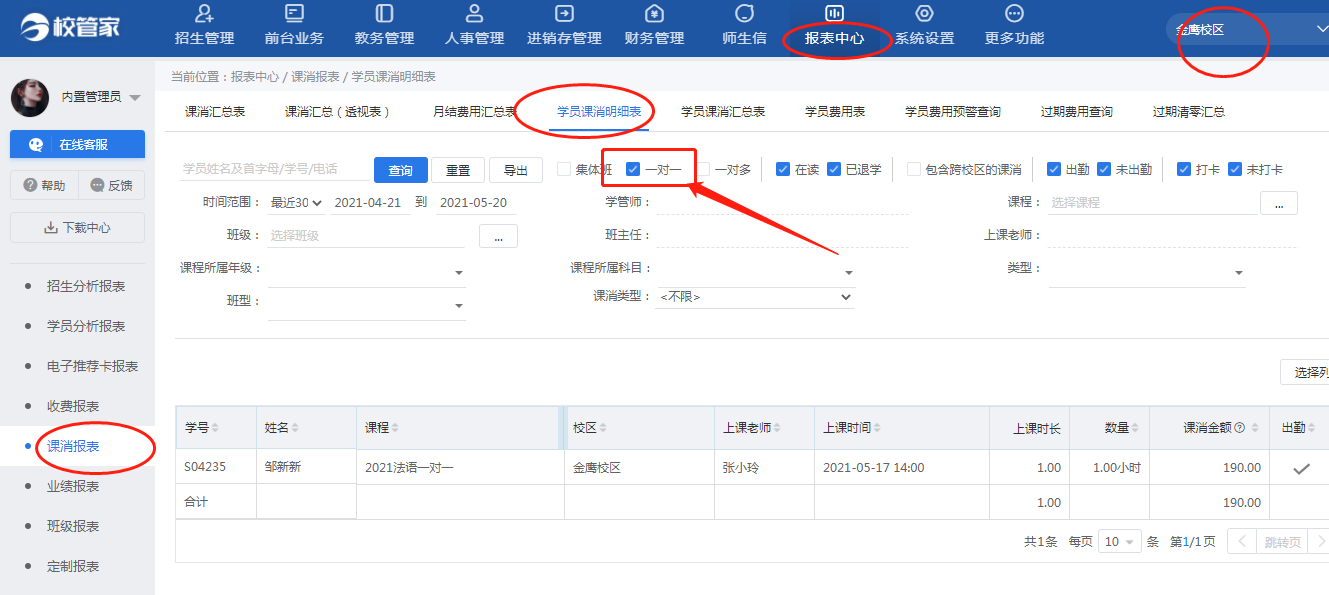
Task: Click the 校管家 logo
Action: 70,27
